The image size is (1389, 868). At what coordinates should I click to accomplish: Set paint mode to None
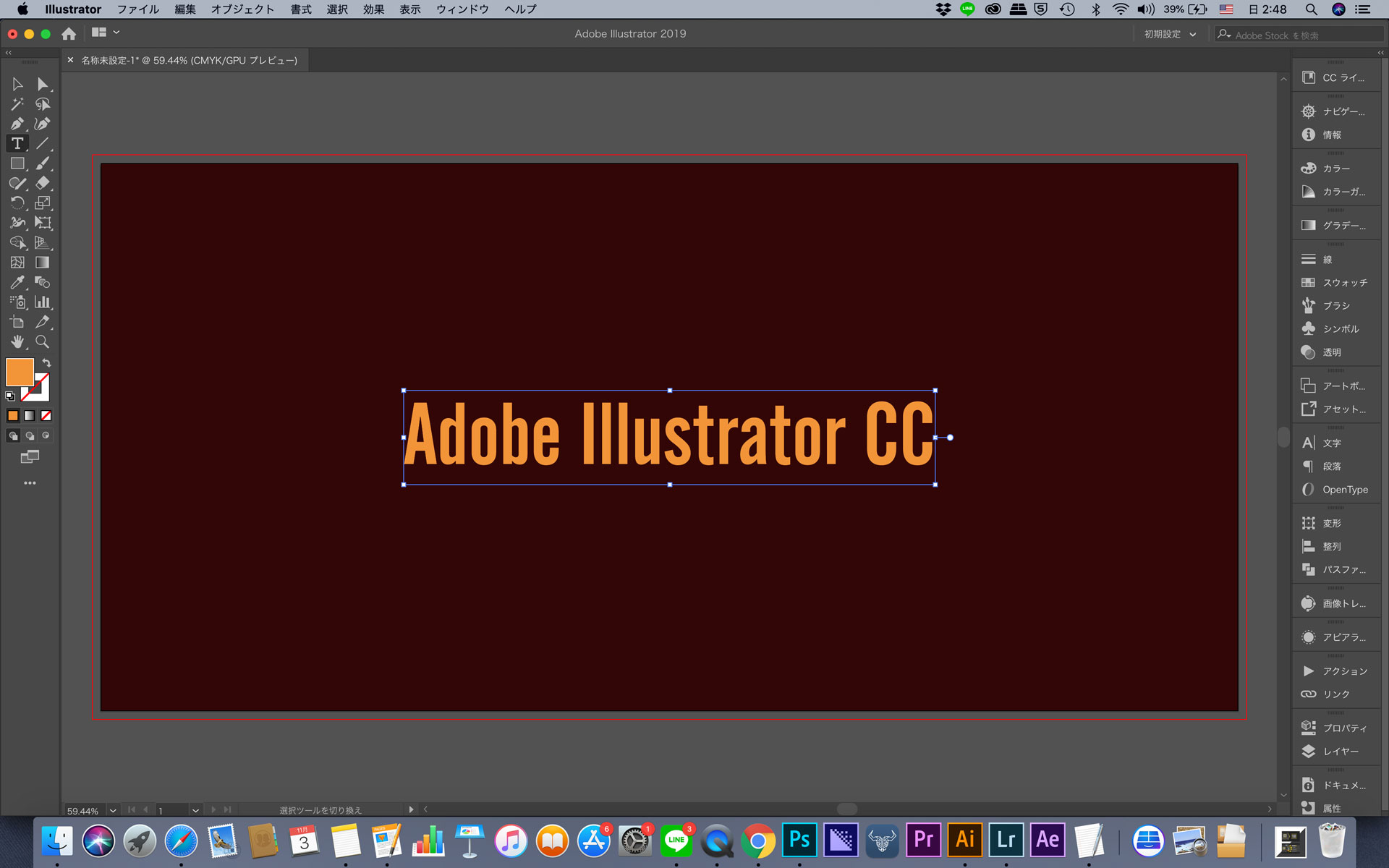(x=46, y=416)
